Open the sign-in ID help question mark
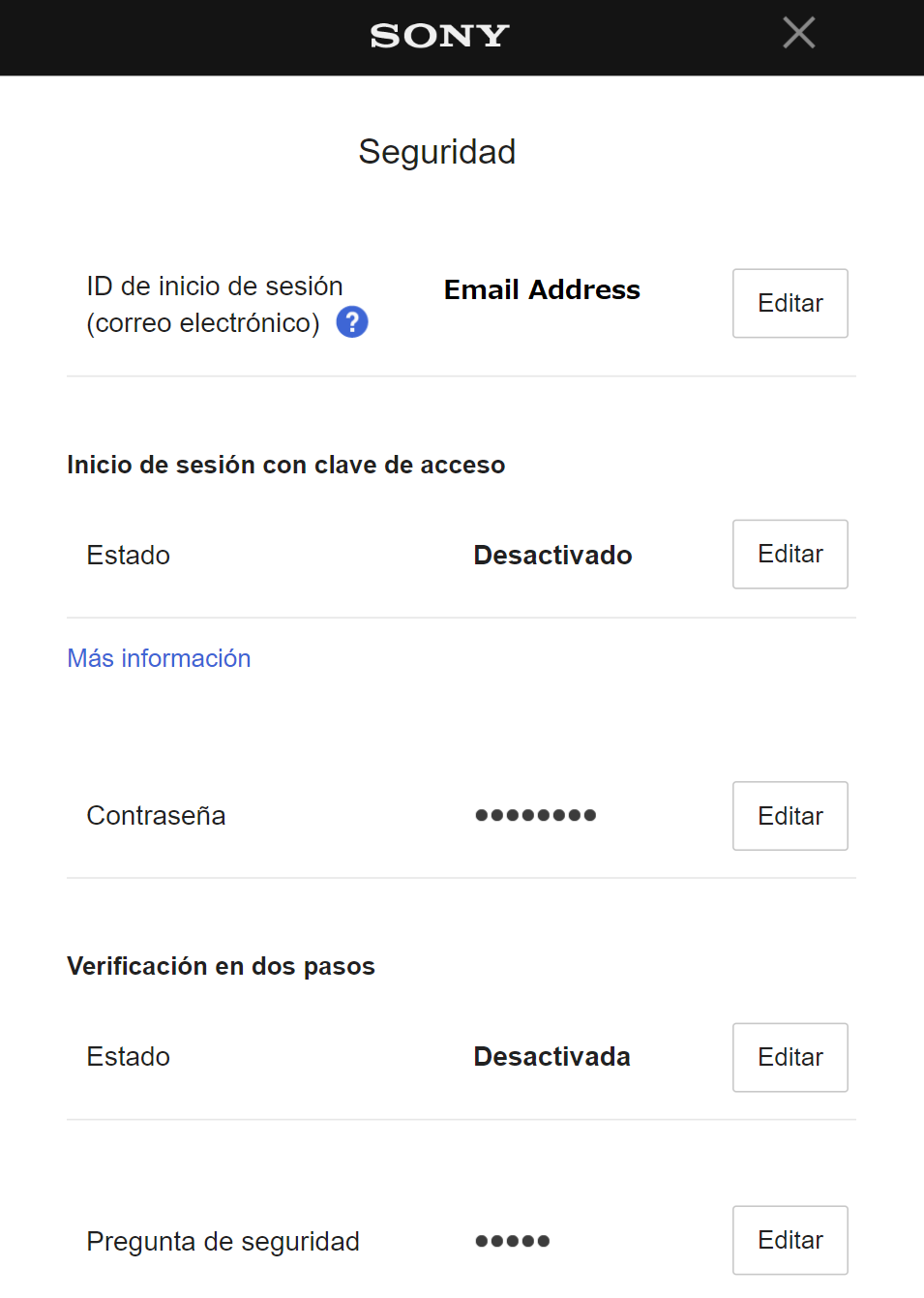The image size is (924, 1298). point(352,321)
